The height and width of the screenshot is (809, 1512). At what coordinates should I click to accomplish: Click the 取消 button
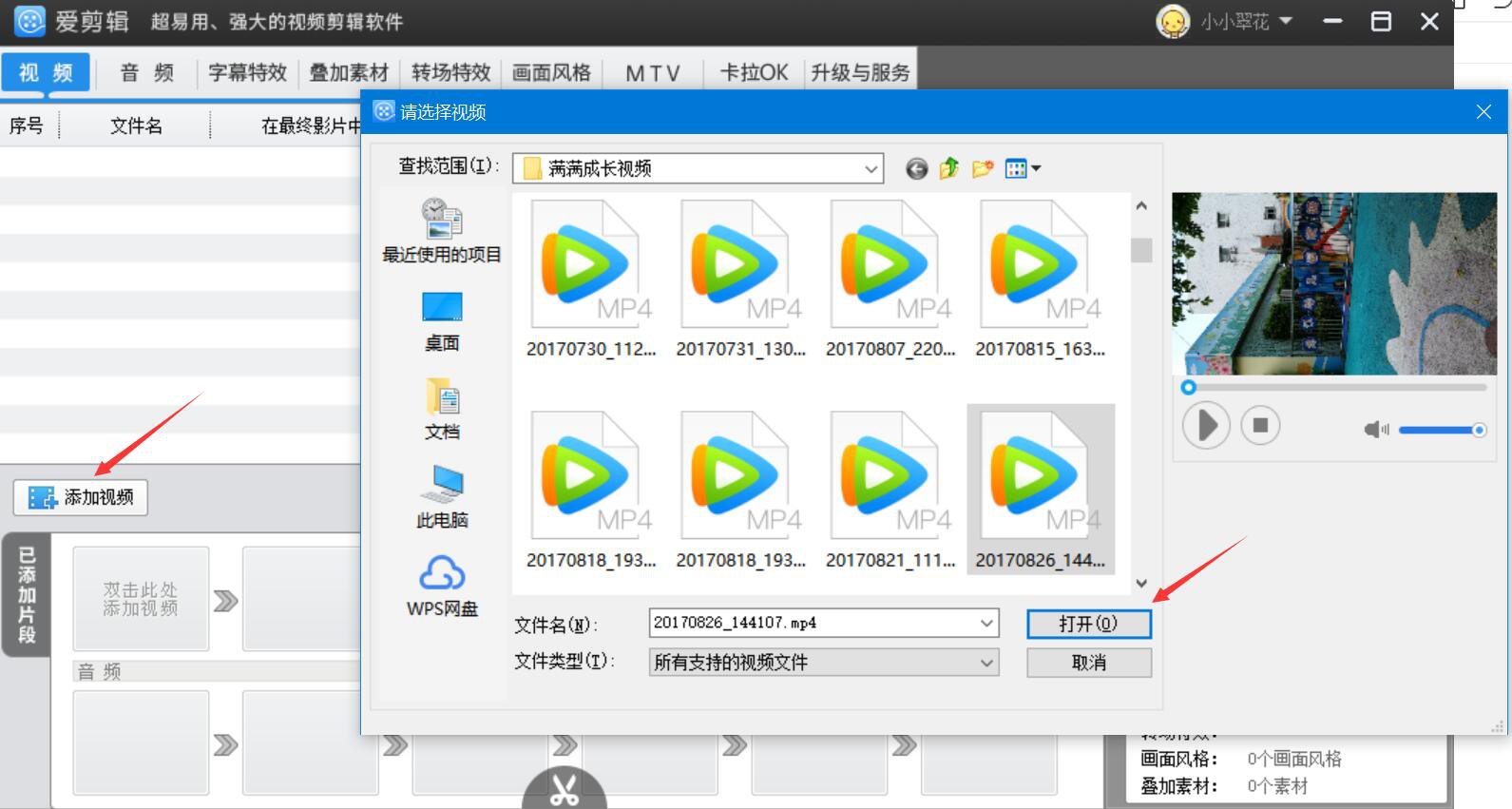(1089, 663)
